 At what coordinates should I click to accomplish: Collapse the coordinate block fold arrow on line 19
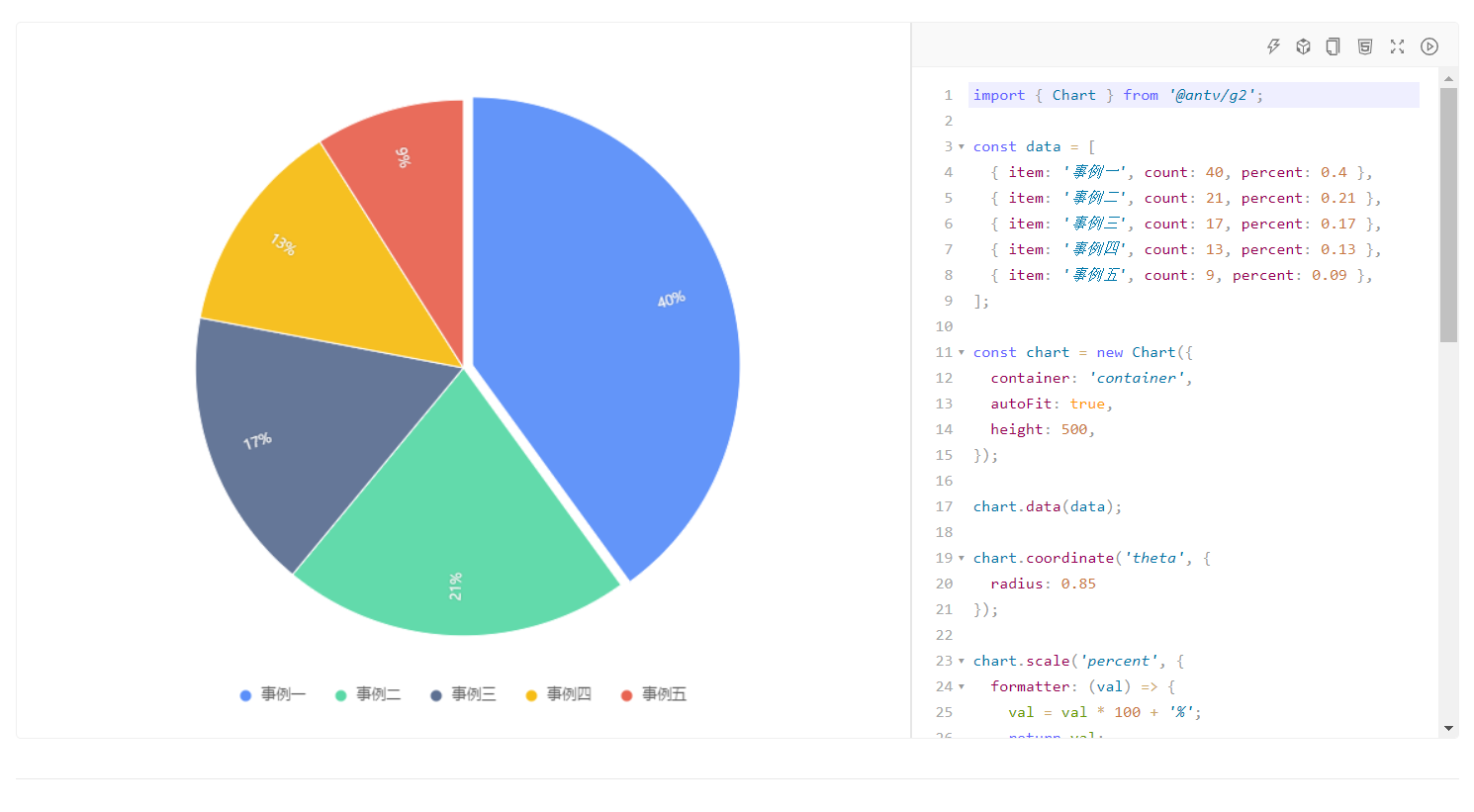coord(962,558)
